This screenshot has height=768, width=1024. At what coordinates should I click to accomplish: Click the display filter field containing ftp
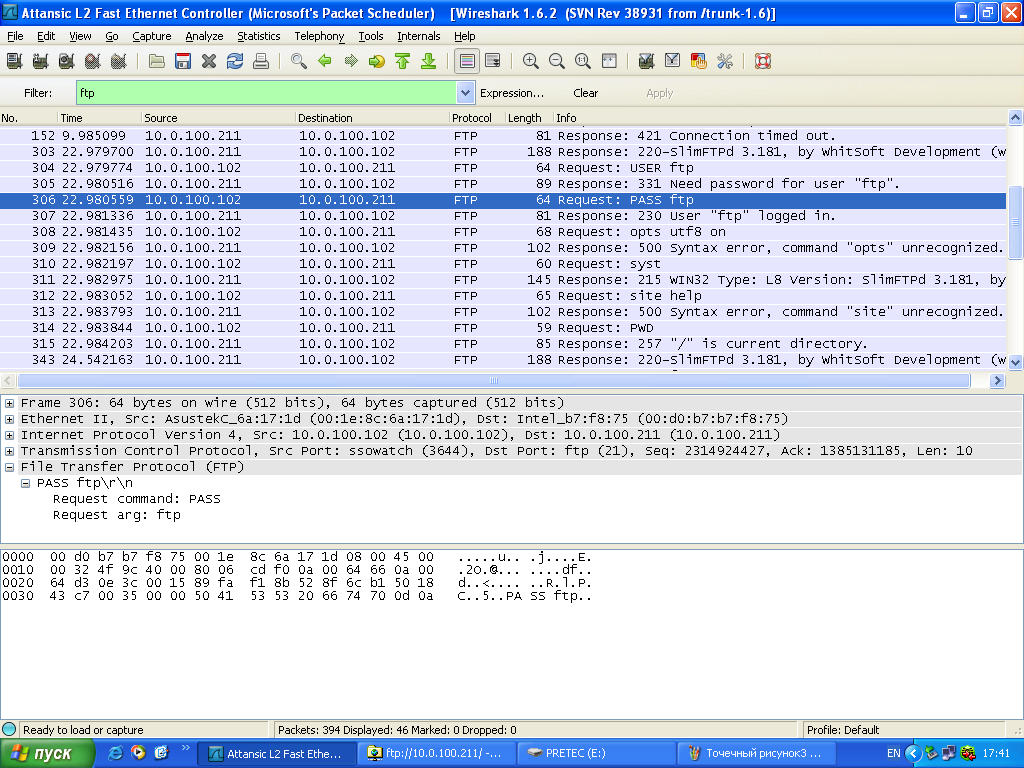pyautogui.click(x=266, y=93)
